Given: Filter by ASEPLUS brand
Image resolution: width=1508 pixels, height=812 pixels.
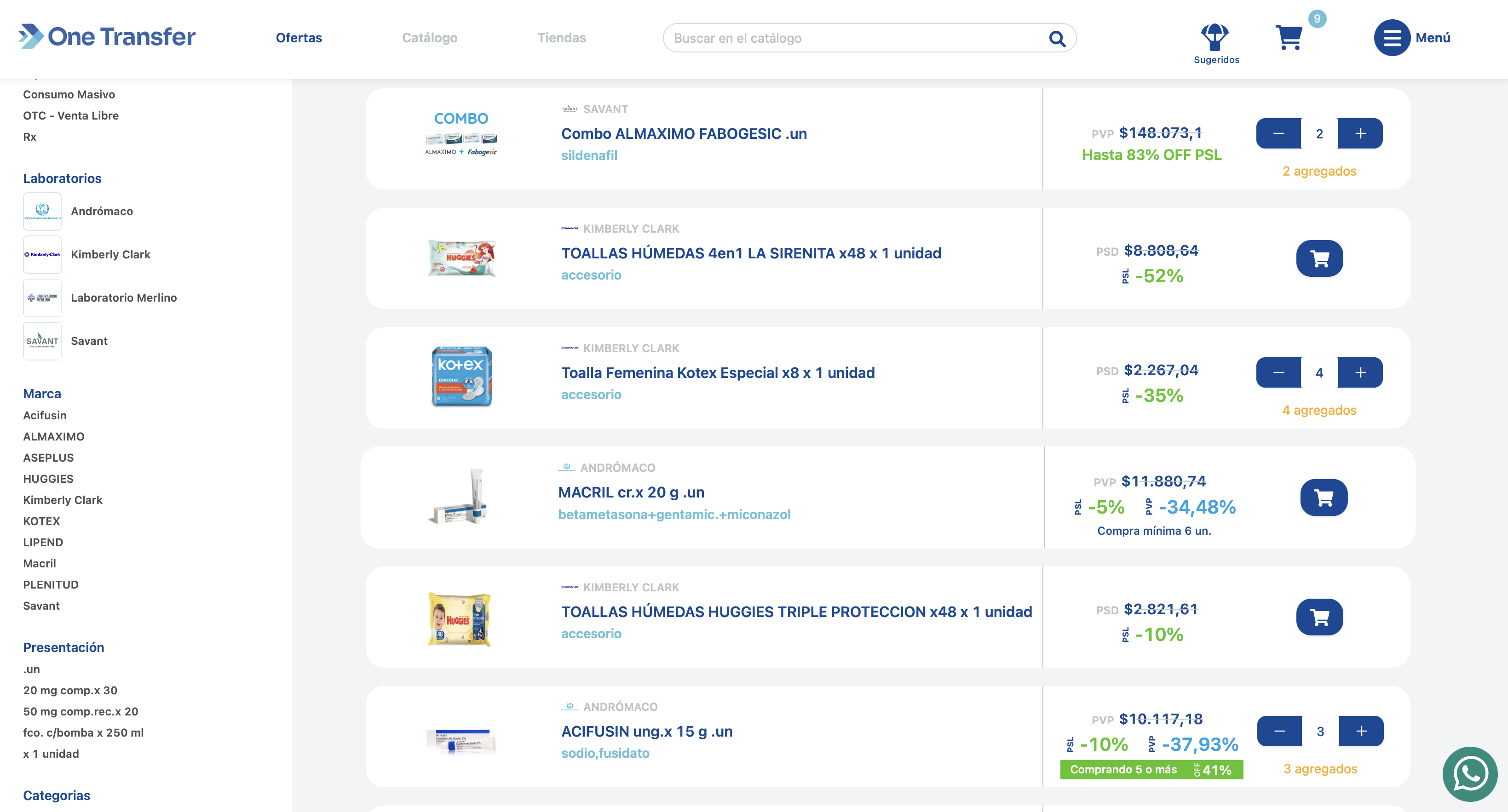Looking at the screenshot, I should point(49,457).
